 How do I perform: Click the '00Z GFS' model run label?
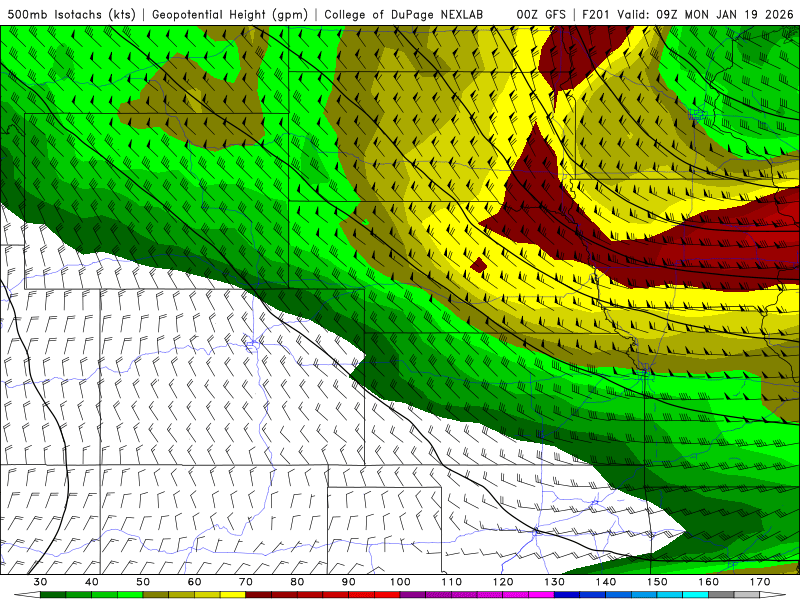[x=541, y=14]
